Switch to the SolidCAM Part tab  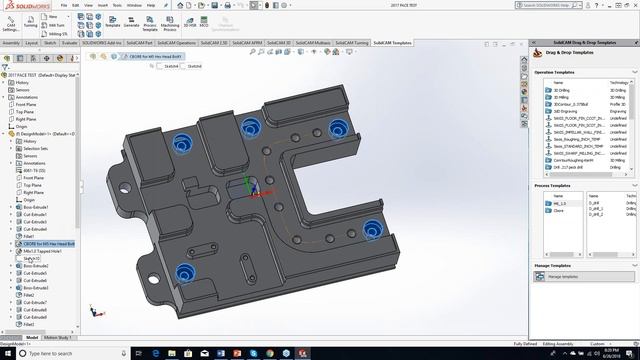(139, 43)
